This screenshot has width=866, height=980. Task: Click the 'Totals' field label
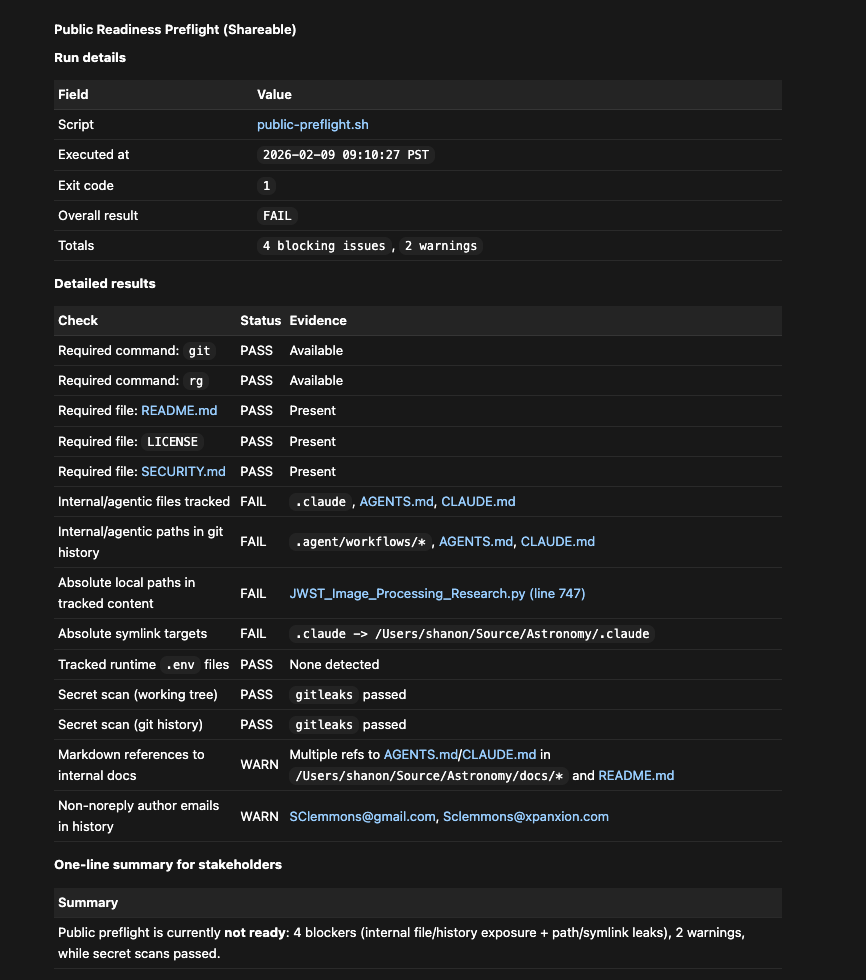click(76, 246)
